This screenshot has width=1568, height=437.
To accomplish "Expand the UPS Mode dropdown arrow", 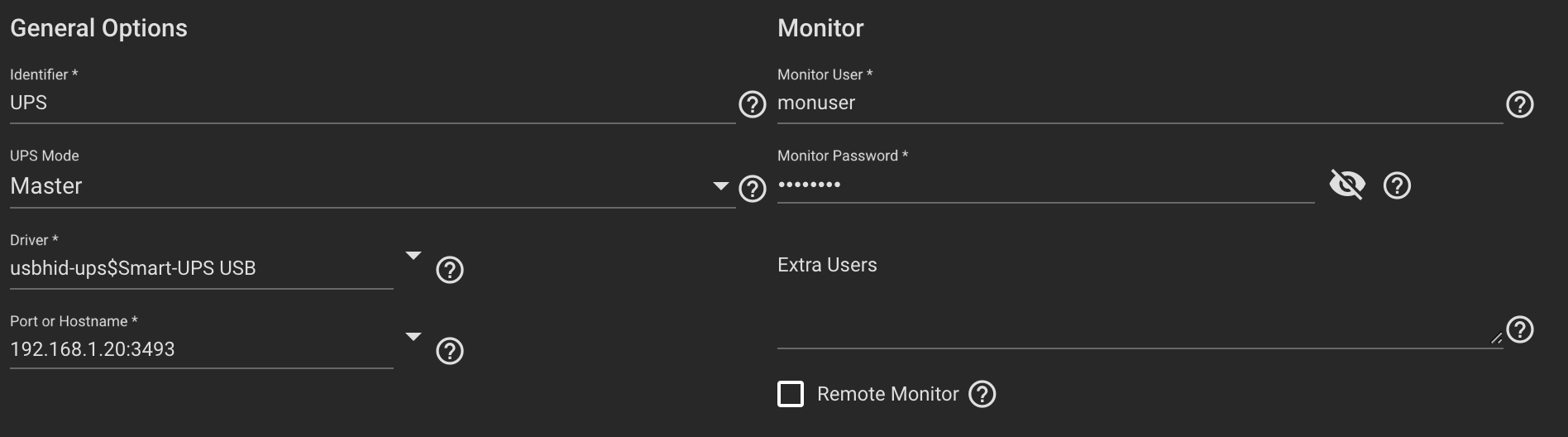I will (720, 186).
